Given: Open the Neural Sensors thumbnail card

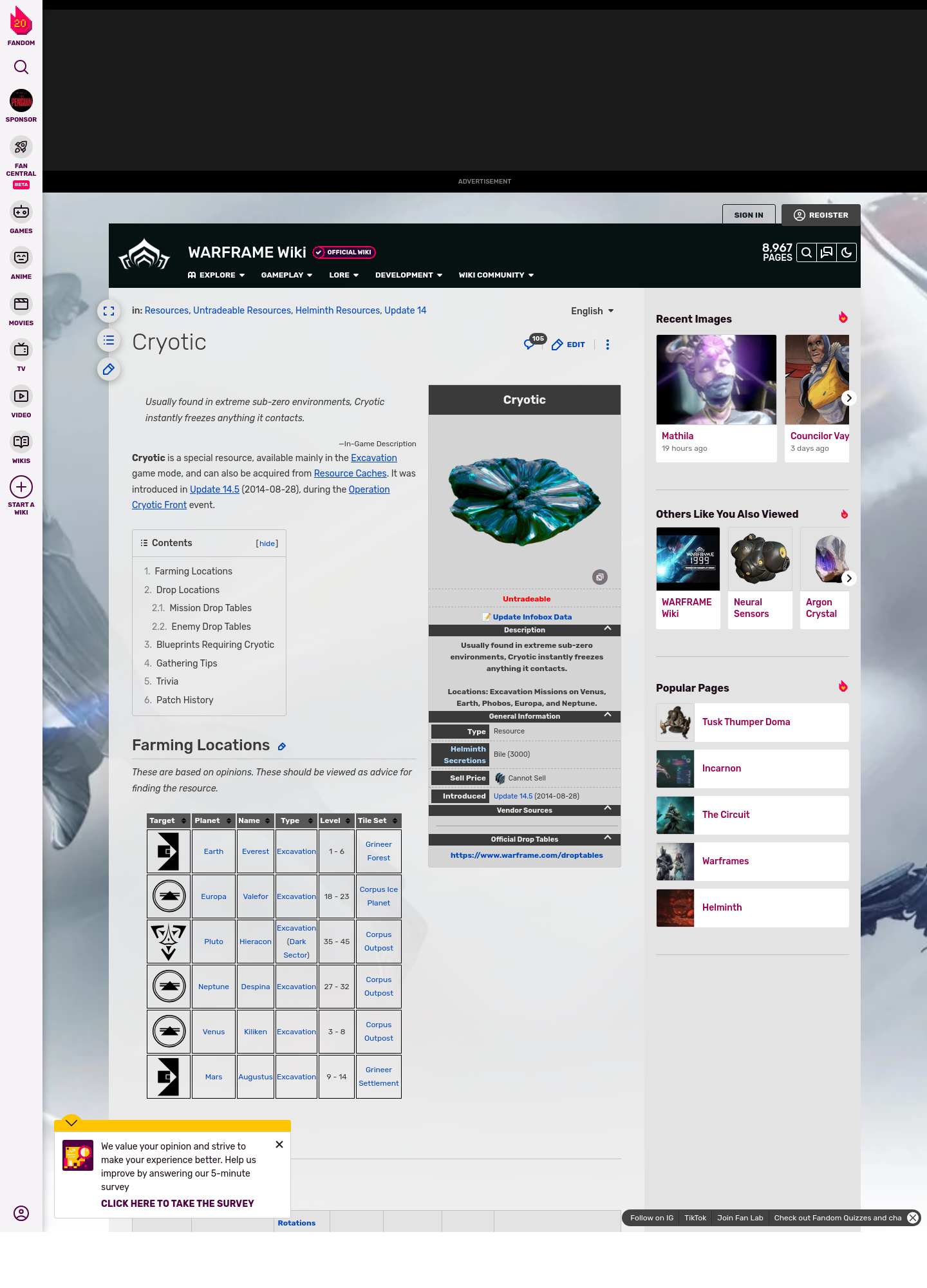Looking at the screenshot, I should [760, 578].
